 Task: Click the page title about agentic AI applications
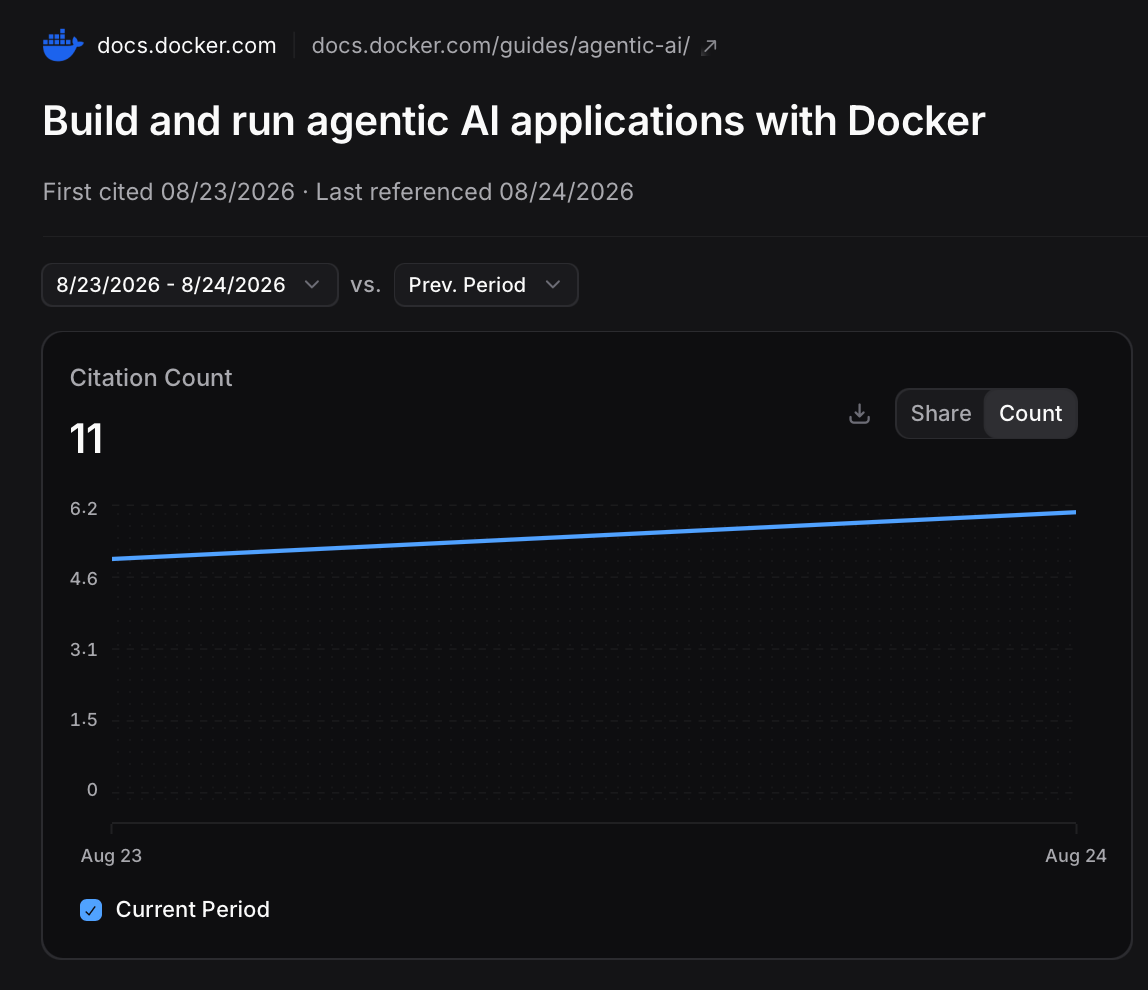[514, 121]
